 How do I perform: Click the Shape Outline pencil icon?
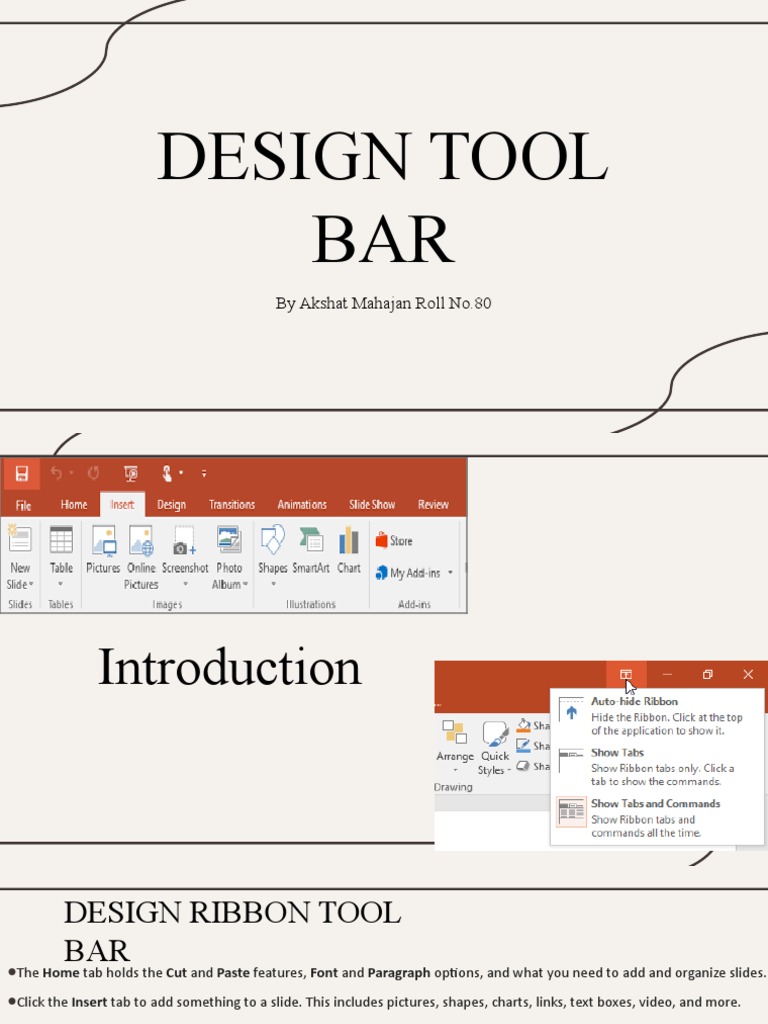click(x=523, y=745)
